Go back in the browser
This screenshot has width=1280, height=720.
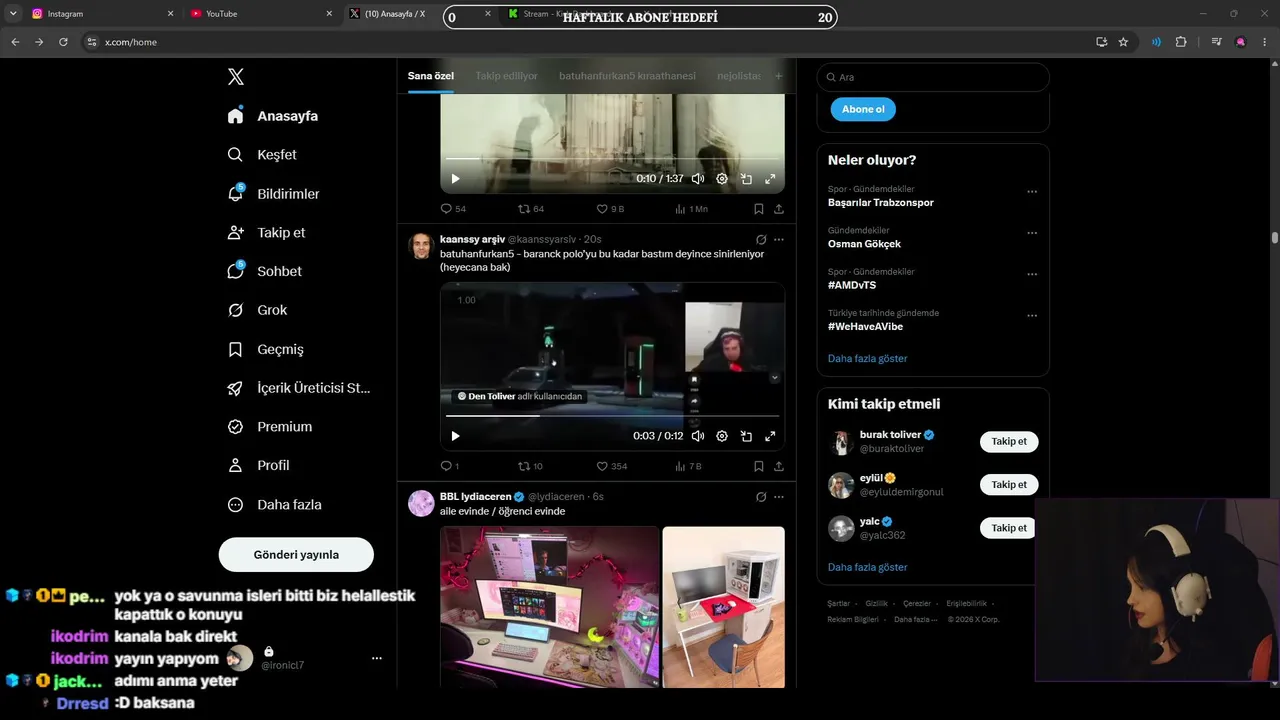coord(15,42)
